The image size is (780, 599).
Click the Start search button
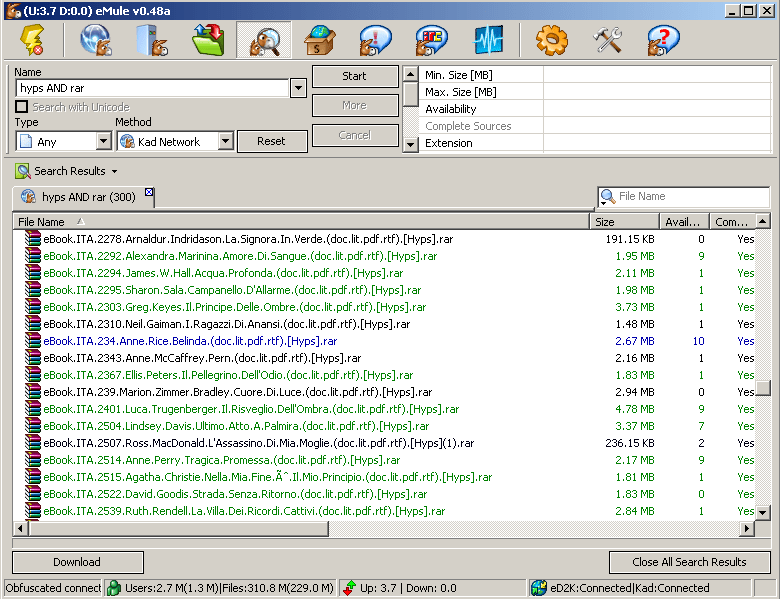(x=355, y=76)
